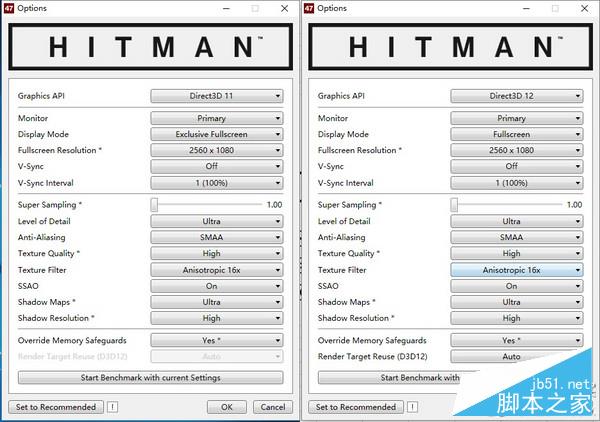Click HITMAN logo banner in left window
The height and width of the screenshot is (422, 600).
[150, 47]
